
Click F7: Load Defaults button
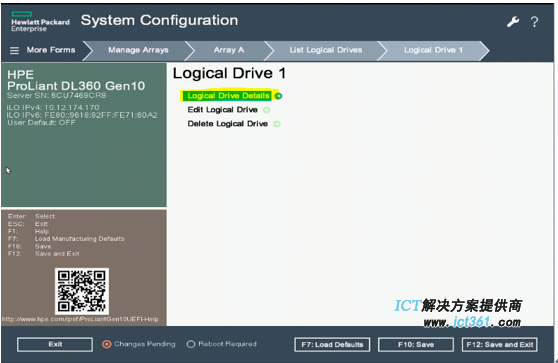[x=332, y=344]
